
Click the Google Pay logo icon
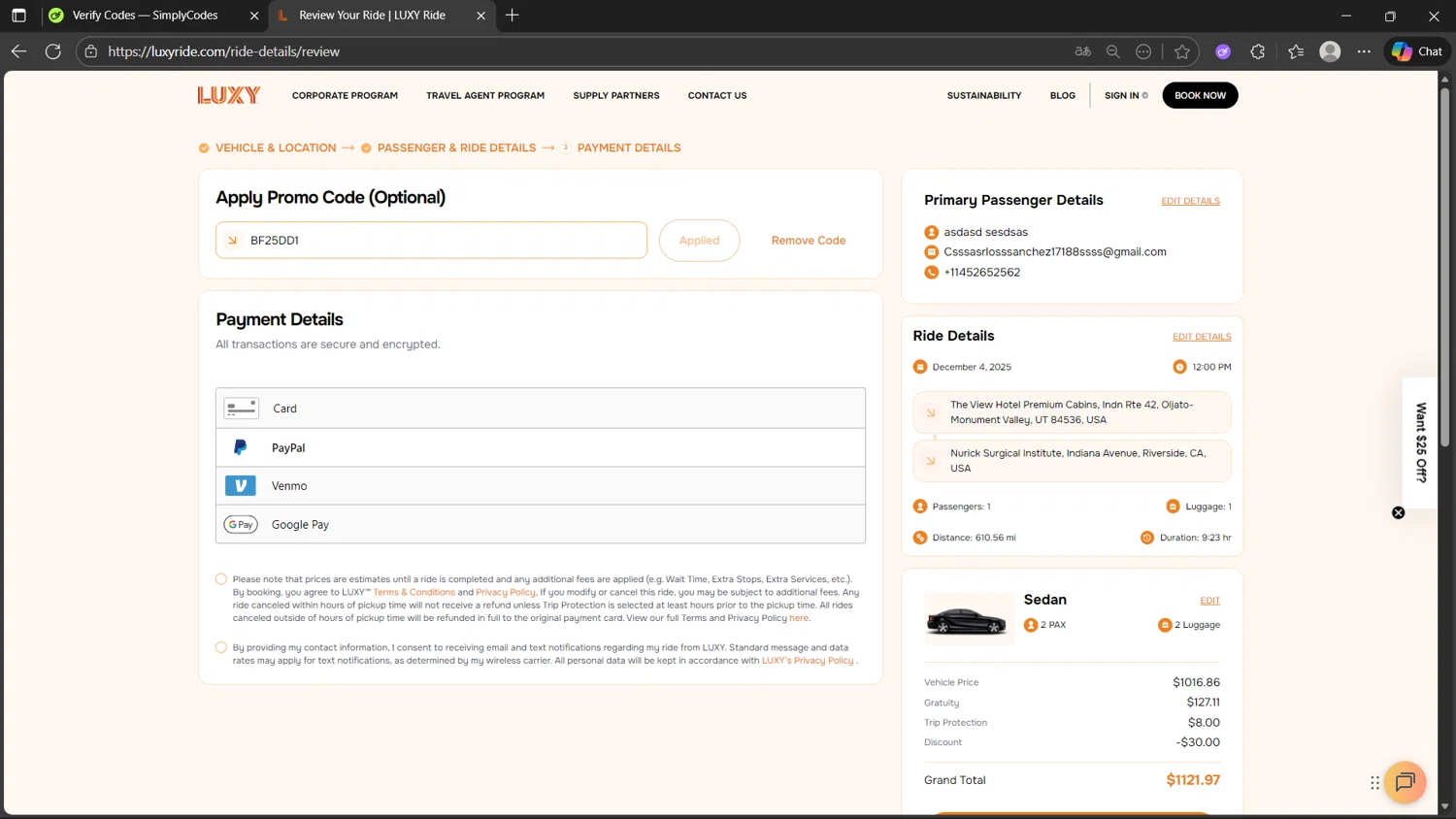pos(241,524)
